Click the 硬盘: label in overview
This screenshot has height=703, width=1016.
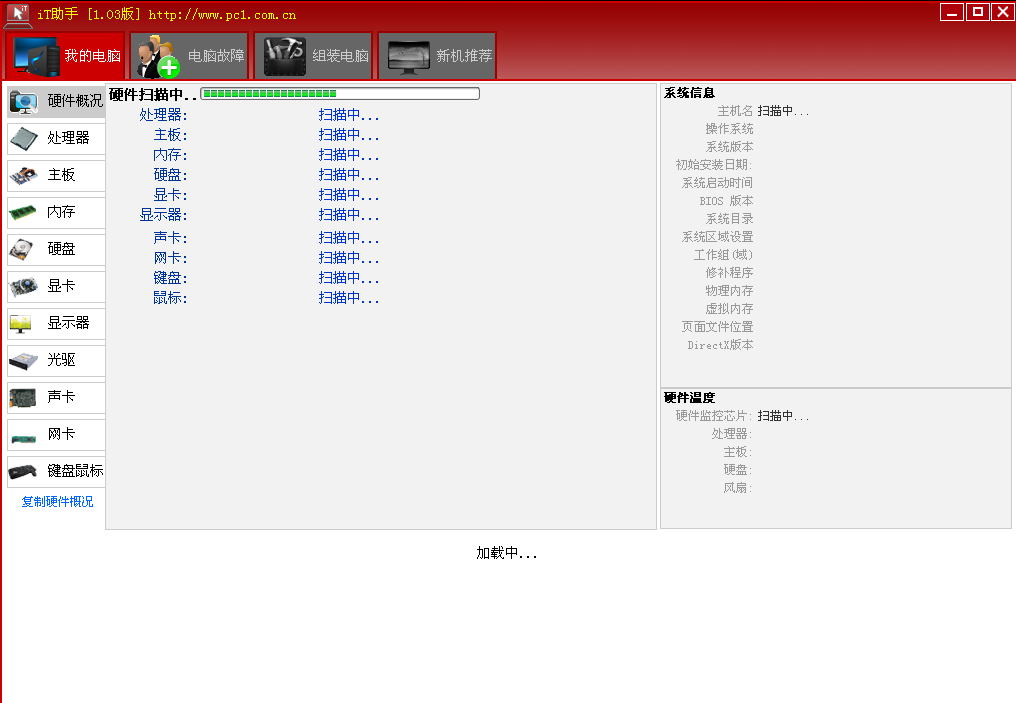[170, 176]
